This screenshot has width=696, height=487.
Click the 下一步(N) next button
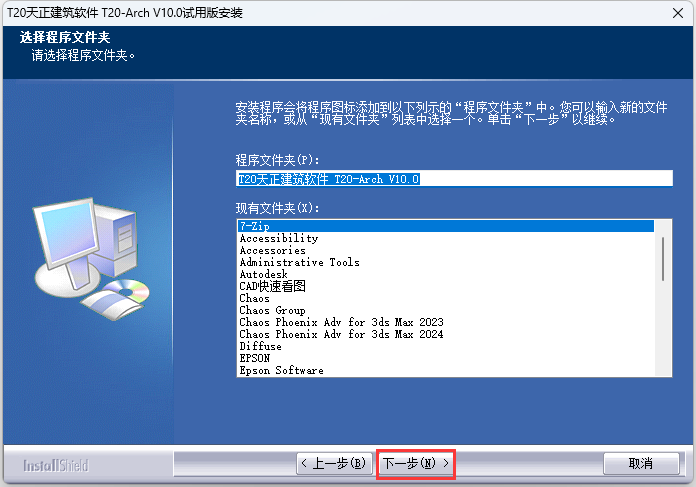(x=415, y=463)
